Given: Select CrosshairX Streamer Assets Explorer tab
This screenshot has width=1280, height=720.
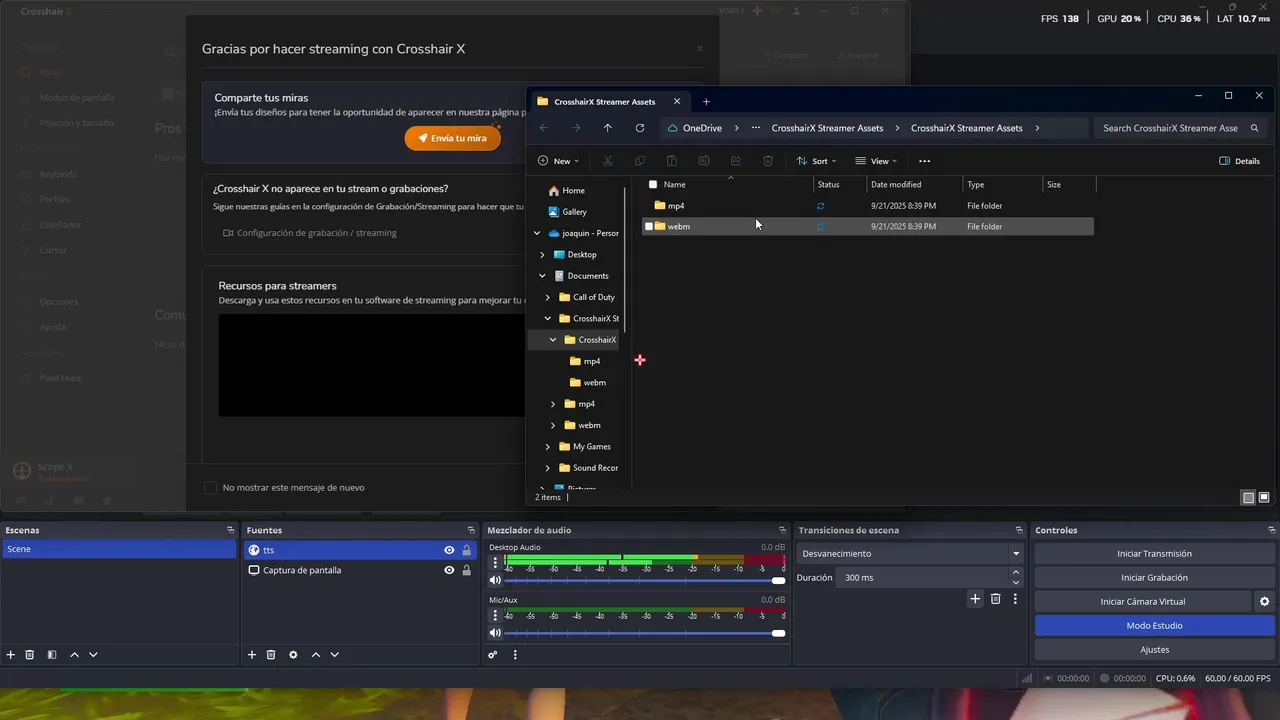Looking at the screenshot, I should [609, 101].
